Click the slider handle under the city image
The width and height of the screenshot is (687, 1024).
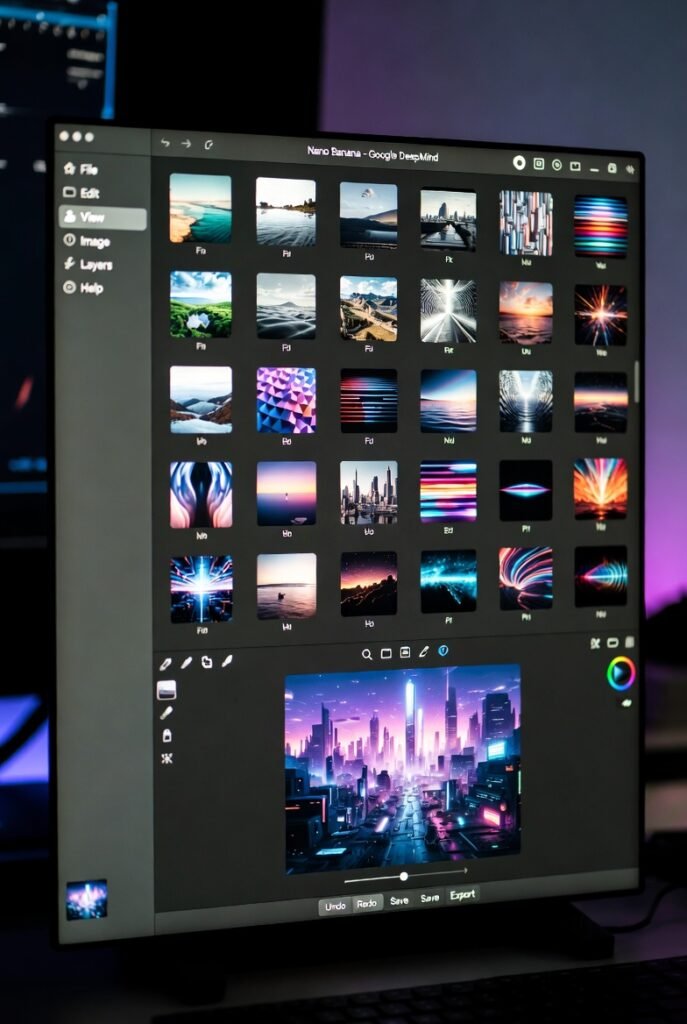pos(404,876)
